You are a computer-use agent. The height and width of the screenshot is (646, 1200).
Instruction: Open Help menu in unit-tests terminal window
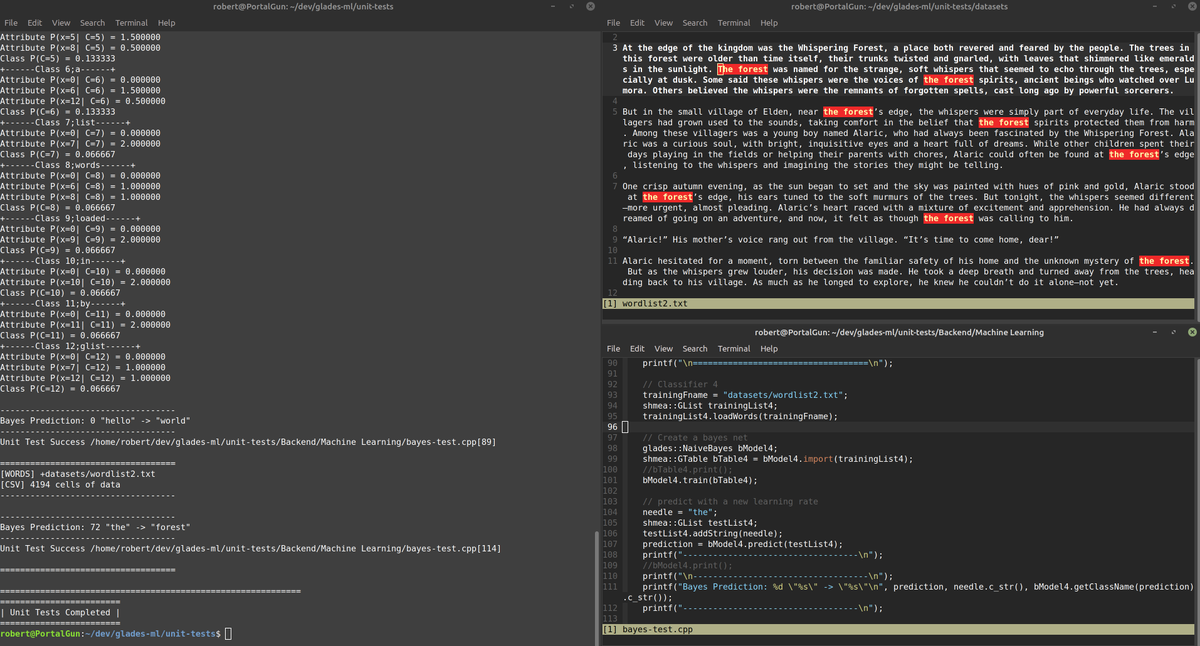(166, 22)
